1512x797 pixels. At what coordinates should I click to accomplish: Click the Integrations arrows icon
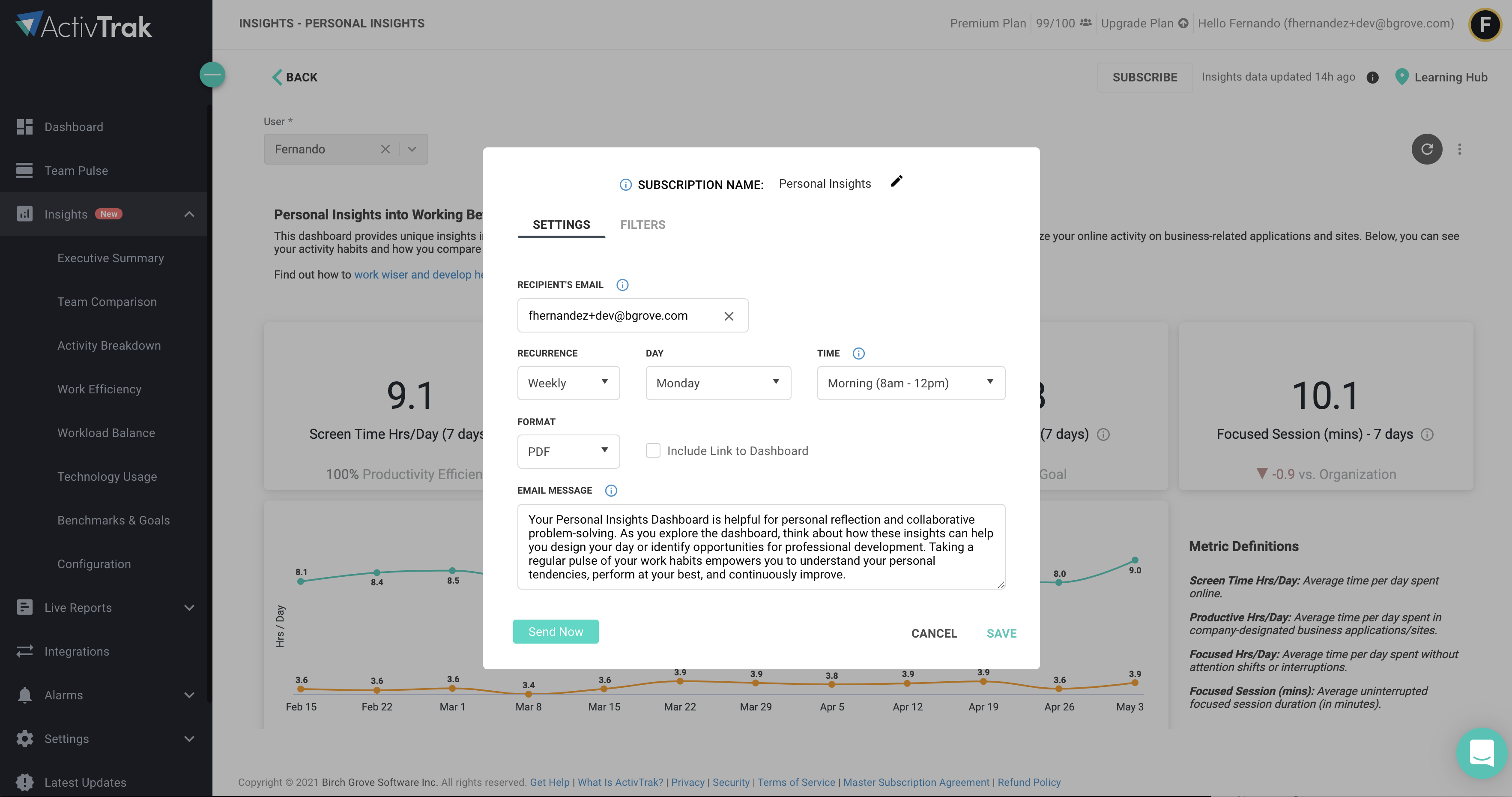pyautogui.click(x=25, y=651)
